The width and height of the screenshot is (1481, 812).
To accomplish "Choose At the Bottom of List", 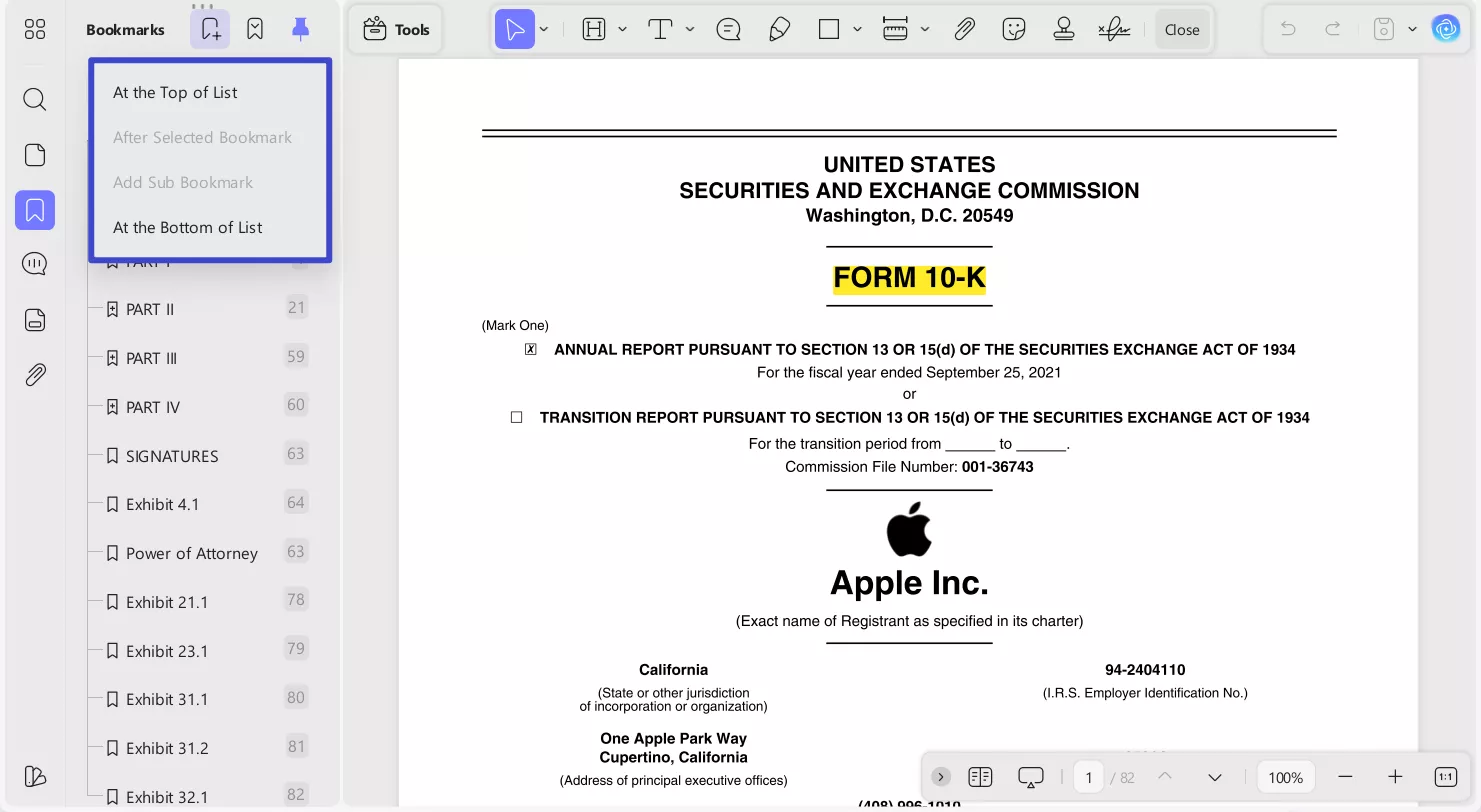I will 187,227.
